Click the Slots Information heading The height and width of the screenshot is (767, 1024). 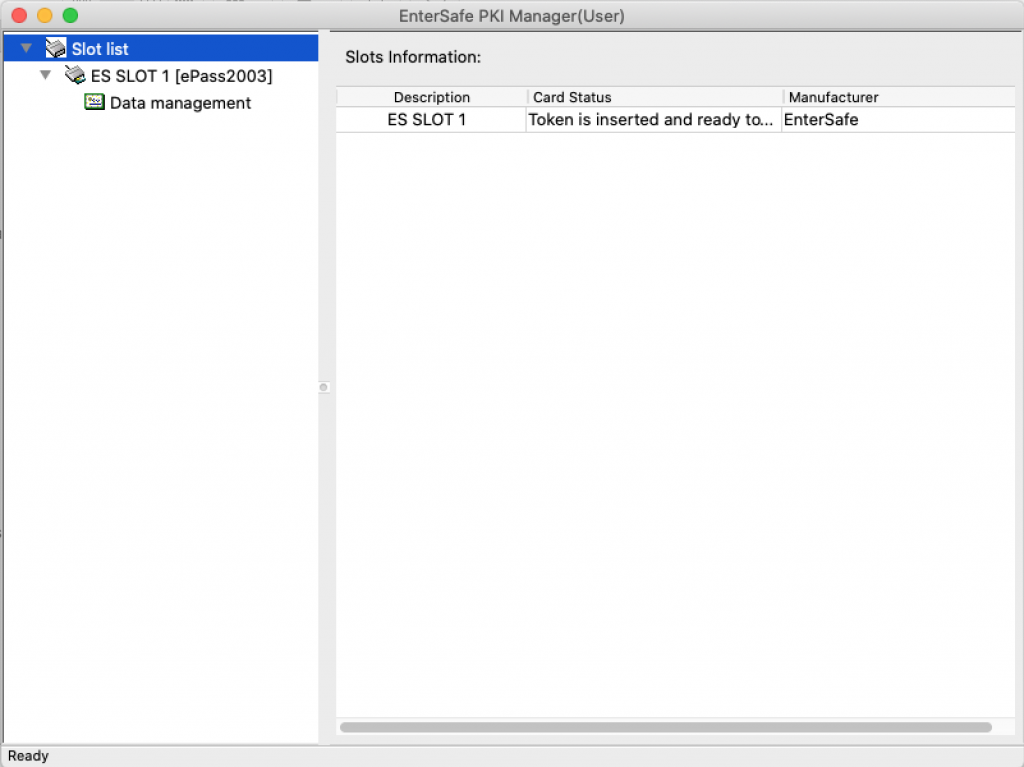point(413,57)
